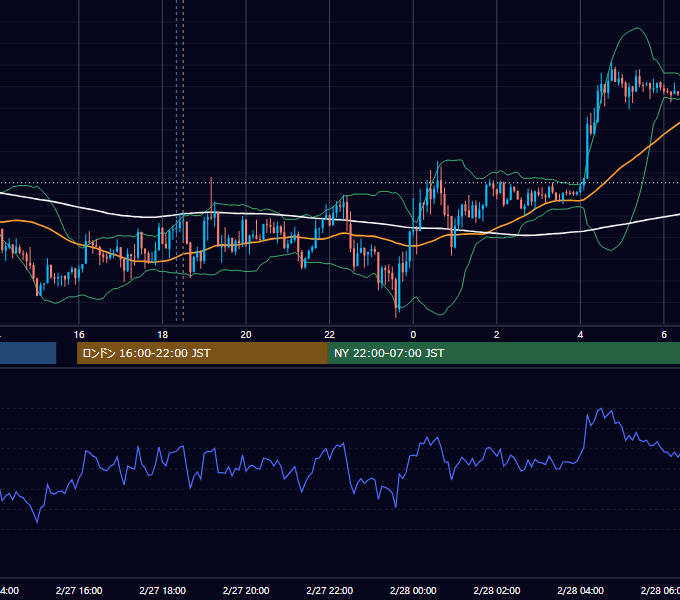The image size is (680, 600).
Task: Click time axis label 6 under price chart
Action: [x=664, y=335]
